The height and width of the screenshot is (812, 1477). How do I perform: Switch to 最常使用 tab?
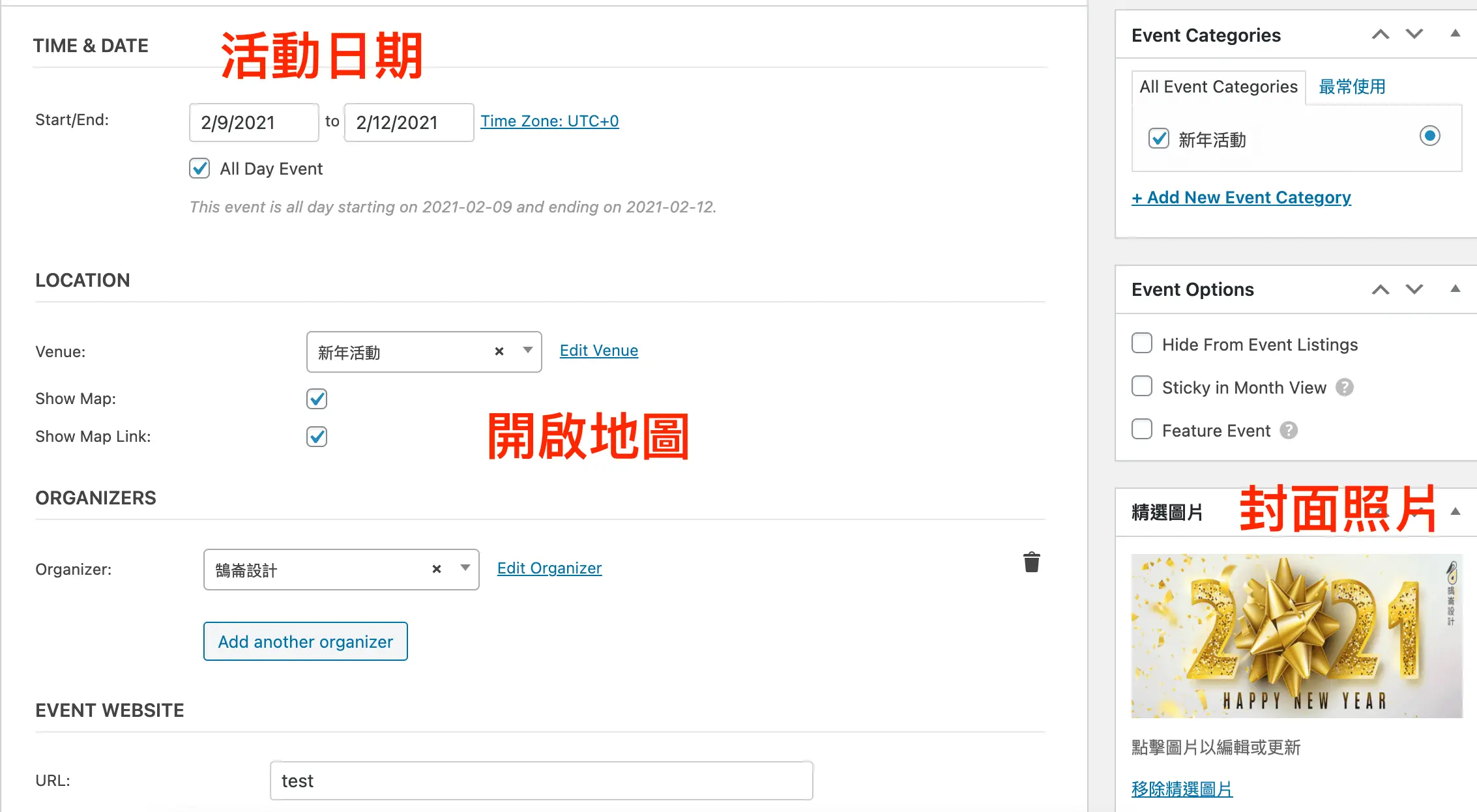pyautogui.click(x=1352, y=87)
